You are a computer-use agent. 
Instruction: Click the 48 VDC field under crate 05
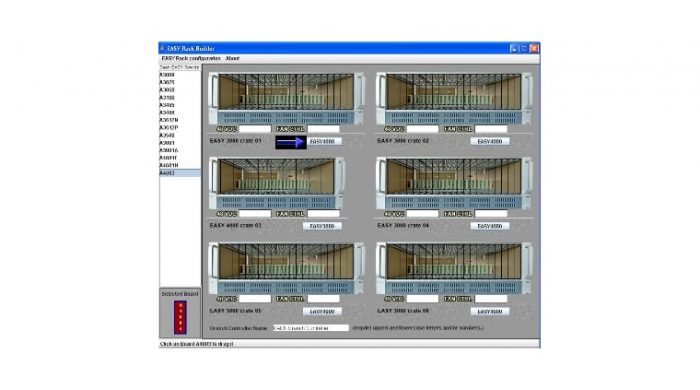(x=255, y=299)
